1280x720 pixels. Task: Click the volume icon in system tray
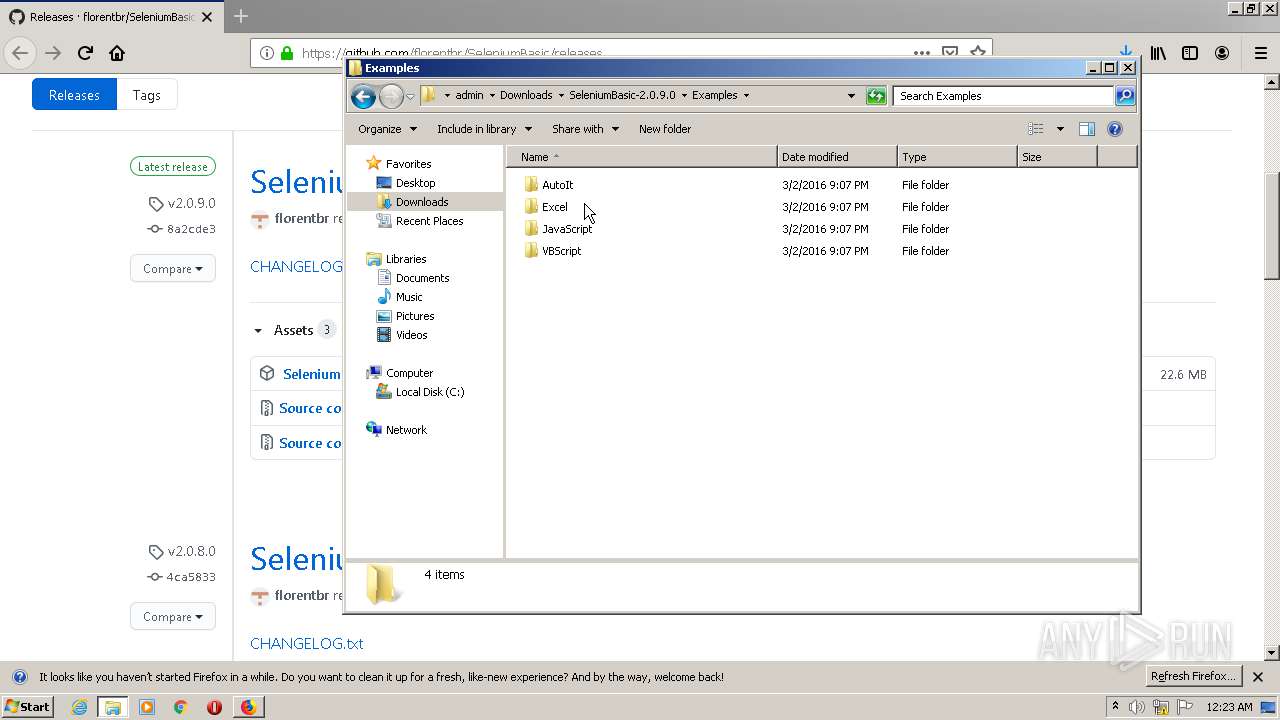pyautogui.click(x=1137, y=707)
